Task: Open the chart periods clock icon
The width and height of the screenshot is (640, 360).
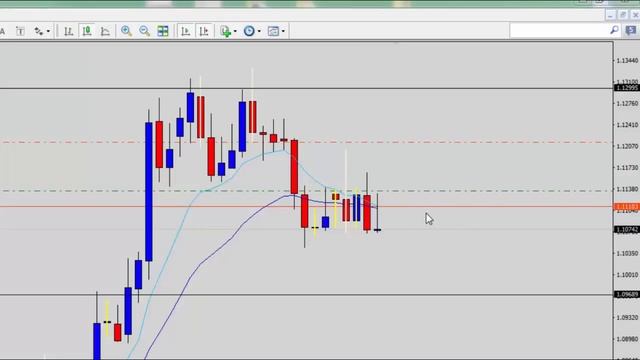Action: coord(249,31)
